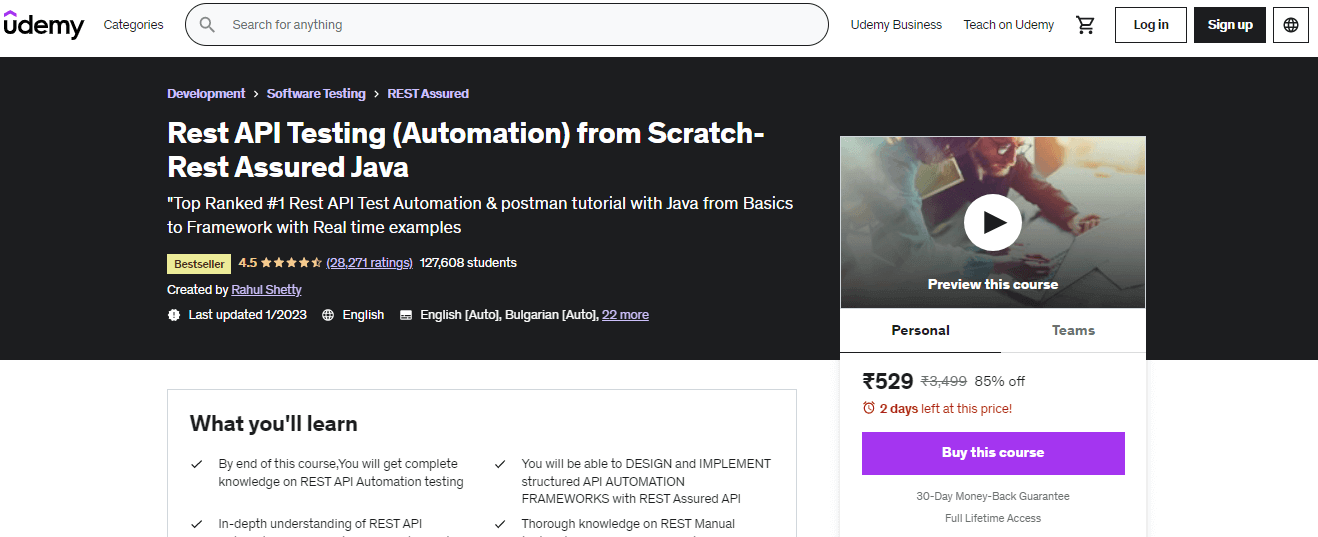Open the shopping cart icon
Image resolution: width=1318 pixels, height=537 pixels.
(1085, 25)
